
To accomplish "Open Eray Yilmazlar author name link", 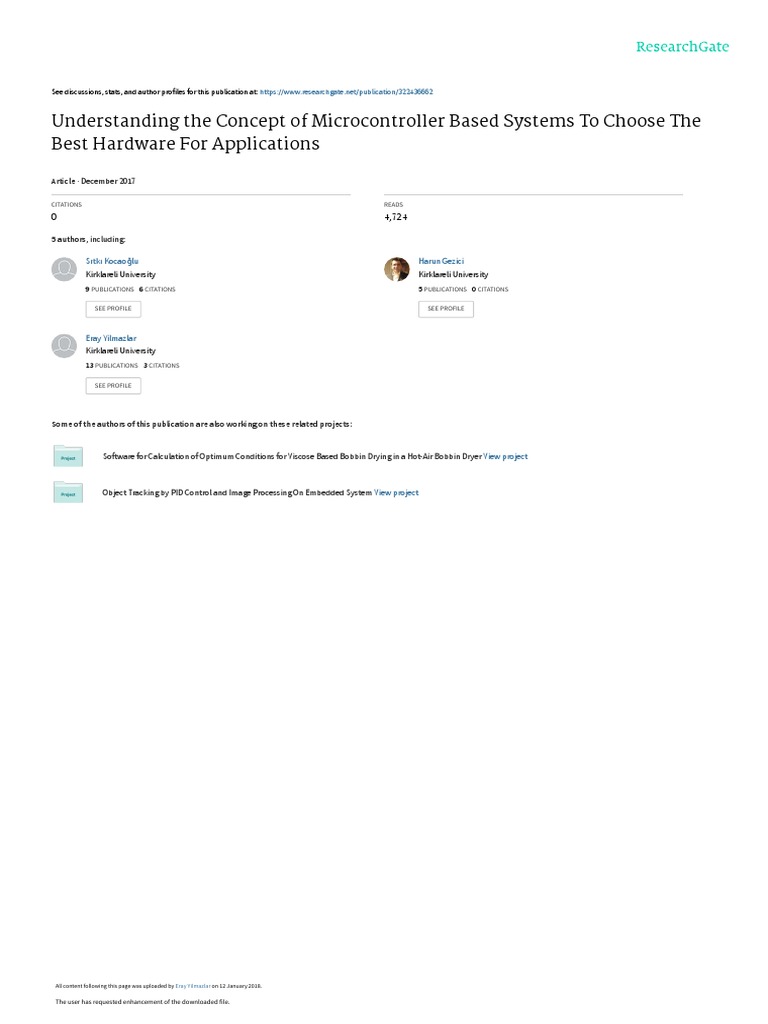I will pos(111,338).
